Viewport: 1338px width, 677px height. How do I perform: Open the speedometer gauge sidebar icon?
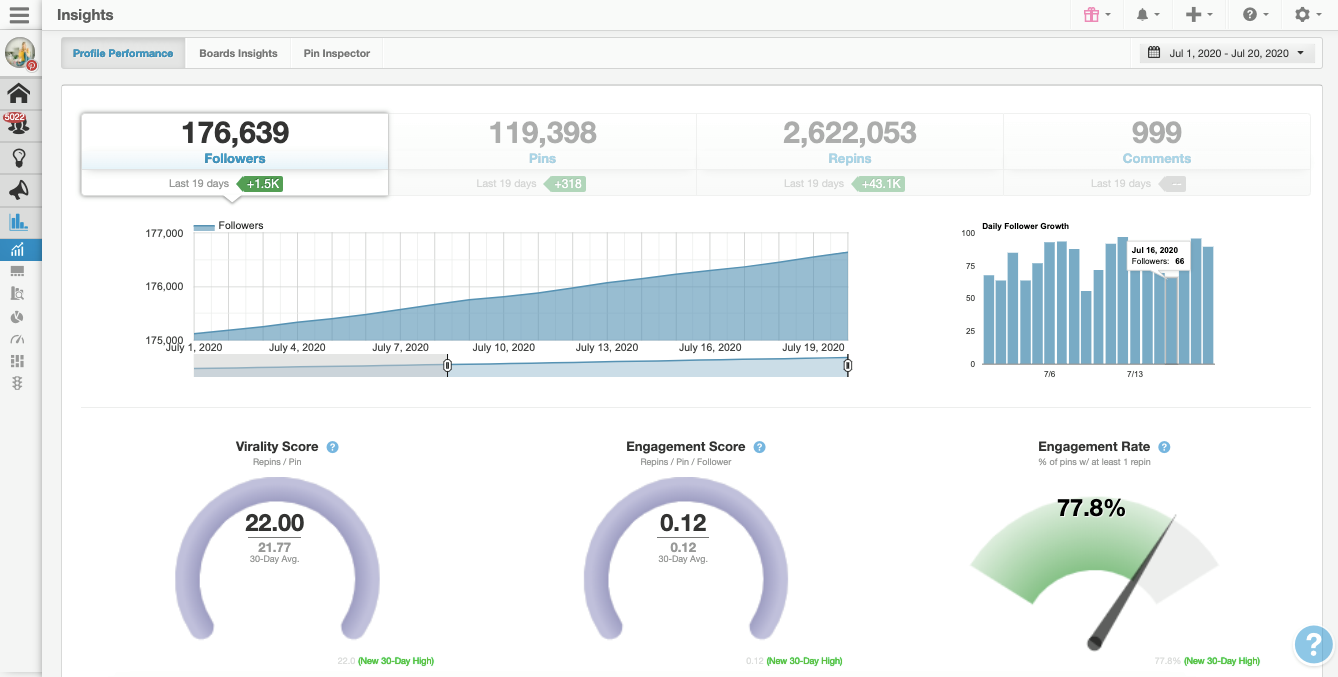tap(17, 339)
